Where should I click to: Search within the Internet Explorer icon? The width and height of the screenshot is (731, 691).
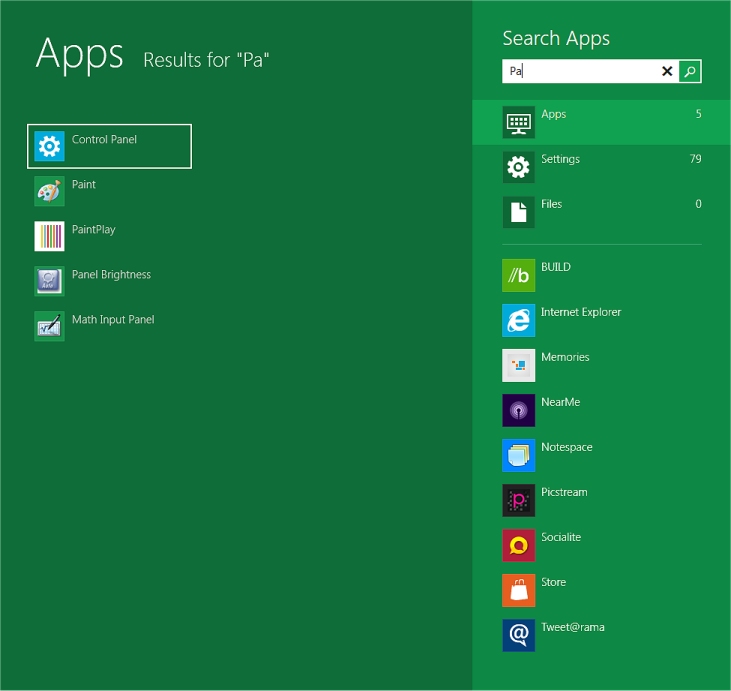[518, 320]
